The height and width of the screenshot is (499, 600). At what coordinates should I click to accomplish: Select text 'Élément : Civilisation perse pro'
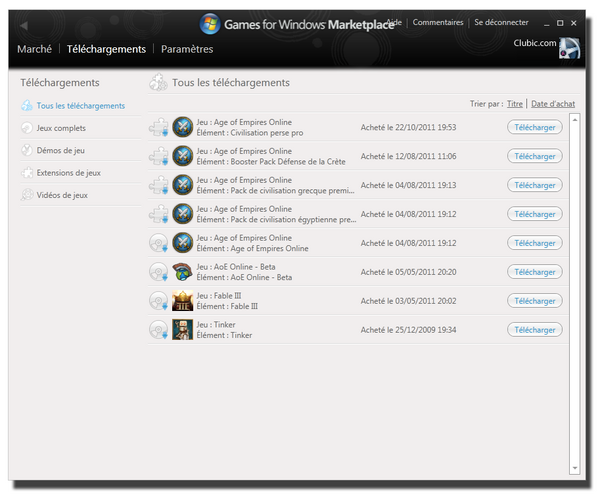pos(250,133)
